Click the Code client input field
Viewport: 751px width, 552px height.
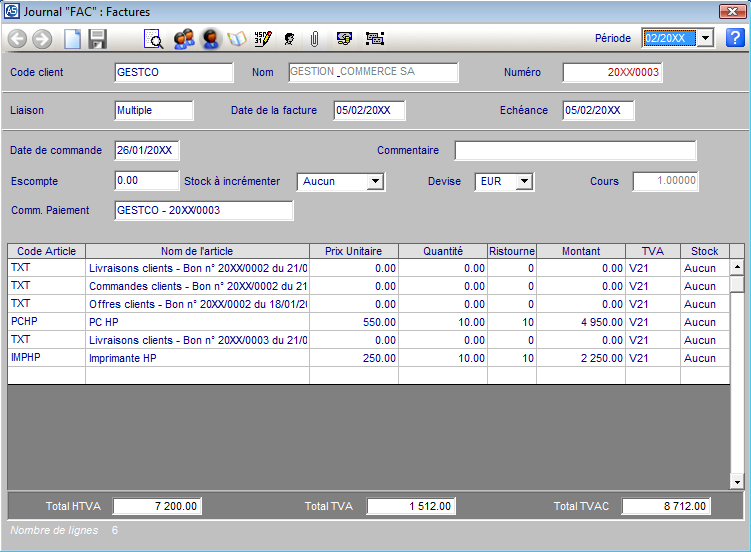coord(174,73)
